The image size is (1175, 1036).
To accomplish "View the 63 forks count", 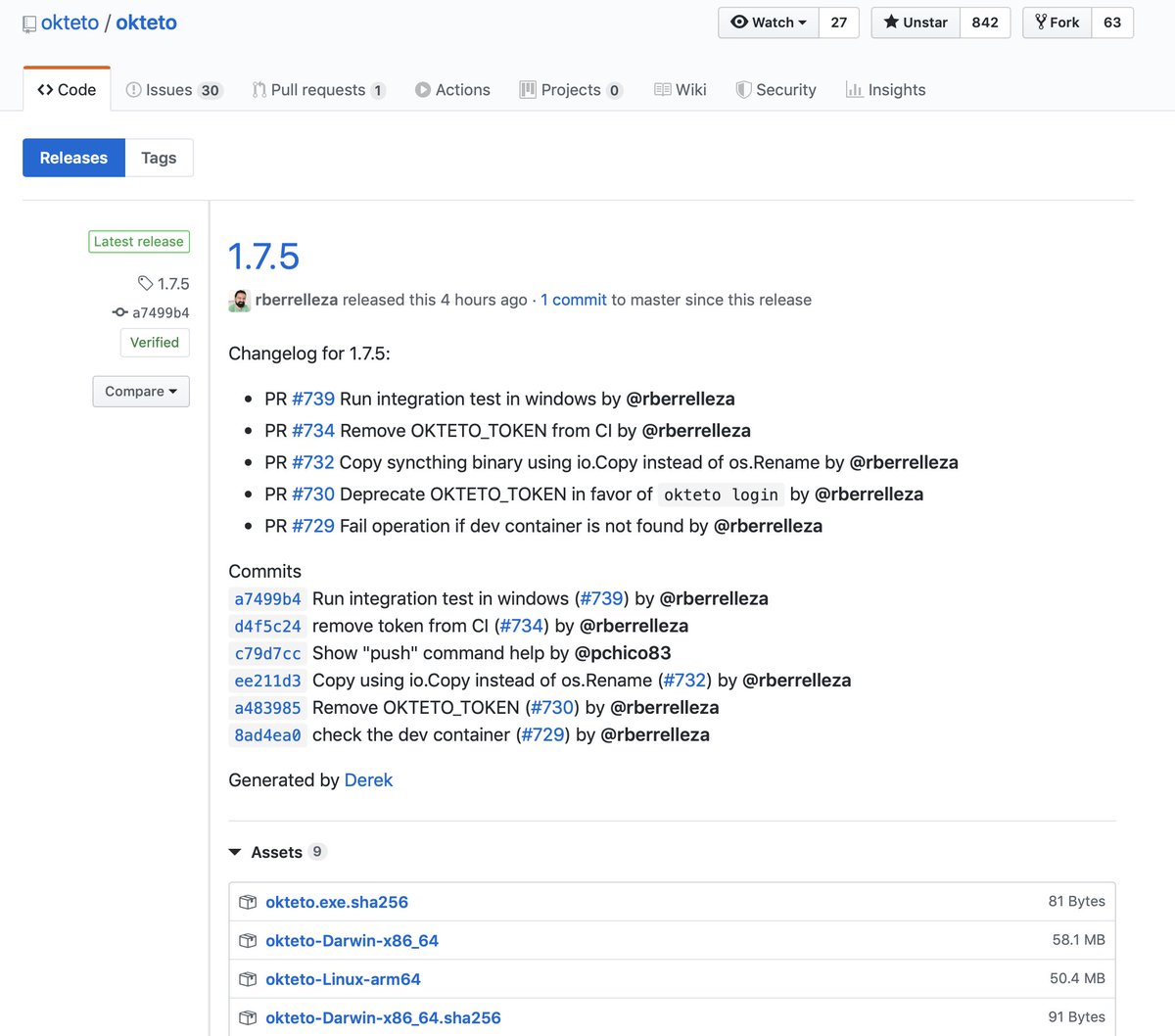I will point(1112,23).
